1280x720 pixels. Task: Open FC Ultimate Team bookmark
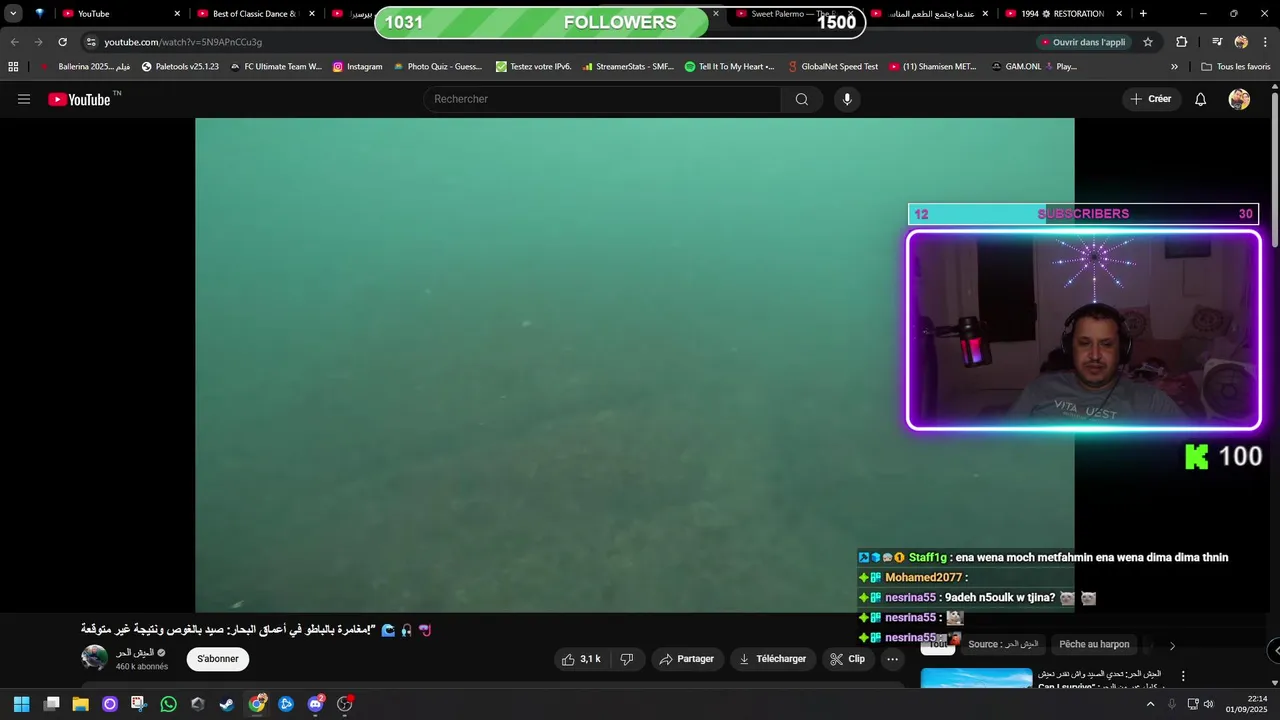[x=276, y=67]
